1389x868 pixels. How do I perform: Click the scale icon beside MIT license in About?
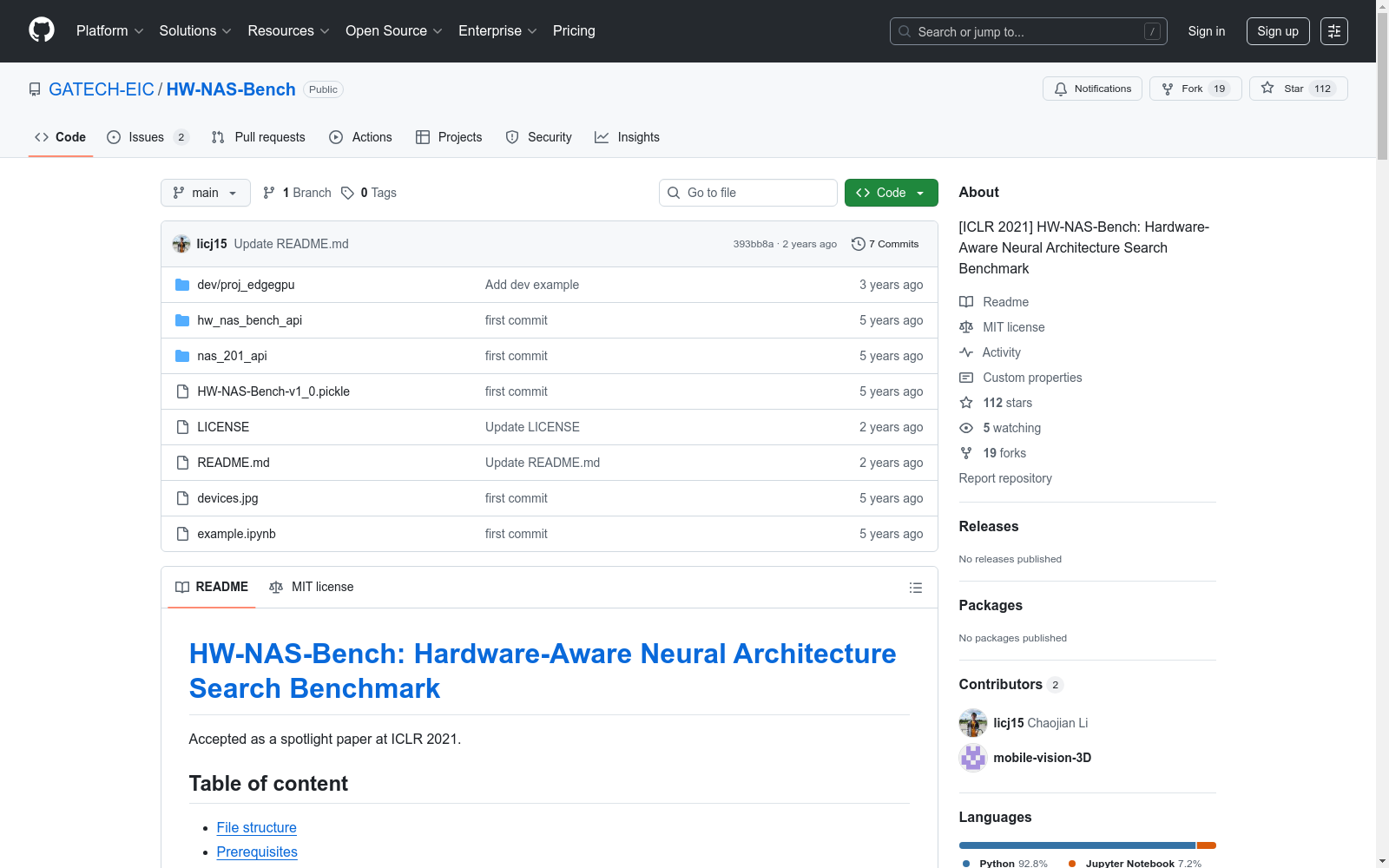pyautogui.click(x=966, y=327)
